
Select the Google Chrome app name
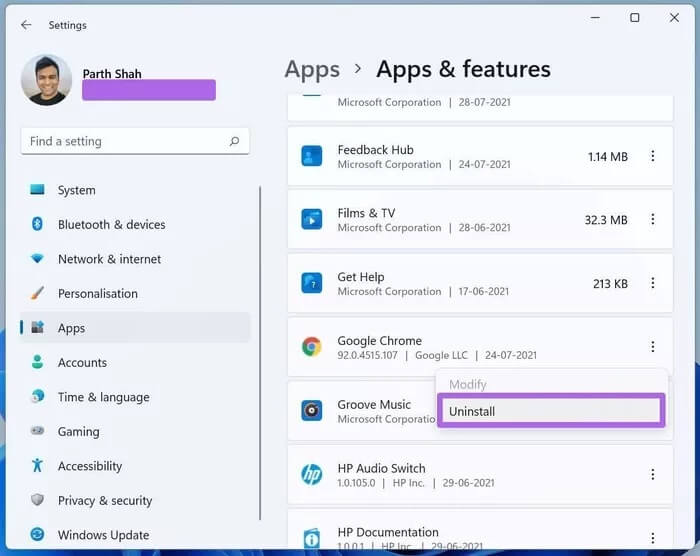(379, 341)
